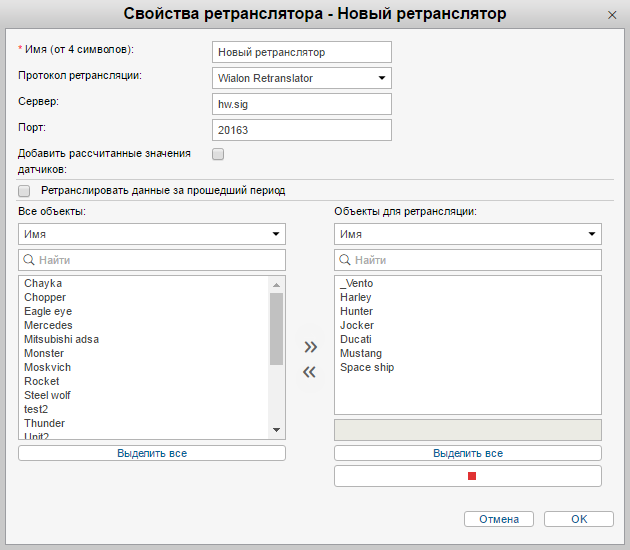Close the retranslator properties dialog

612,15
